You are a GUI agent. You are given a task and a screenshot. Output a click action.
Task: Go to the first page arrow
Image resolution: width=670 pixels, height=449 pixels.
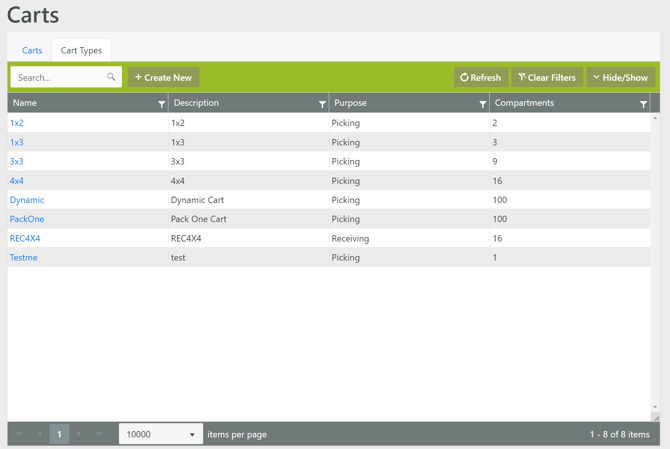click(19, 434)
